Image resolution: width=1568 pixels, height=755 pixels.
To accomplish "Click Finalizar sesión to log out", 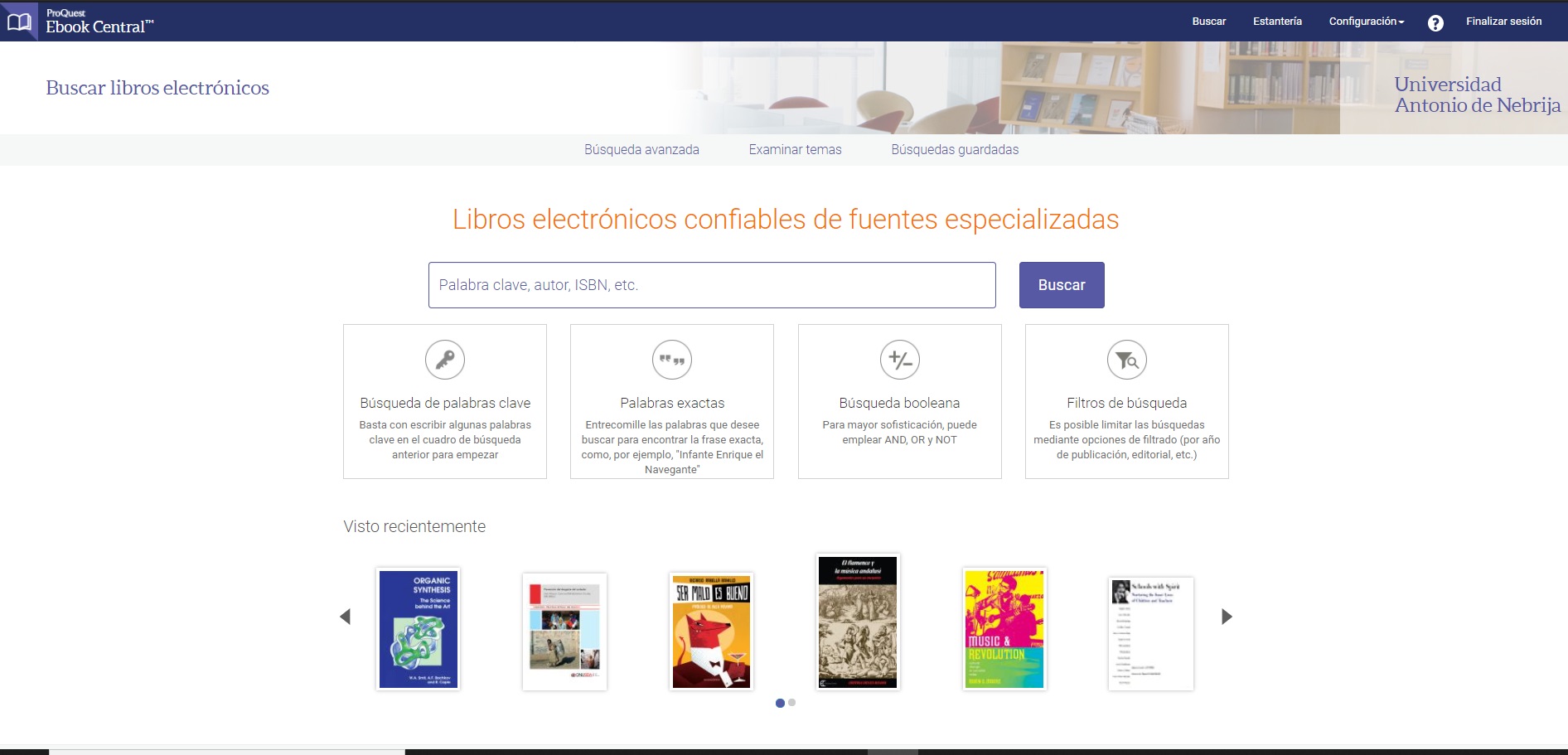I will pyautogui.click(x=1505, y=22).
